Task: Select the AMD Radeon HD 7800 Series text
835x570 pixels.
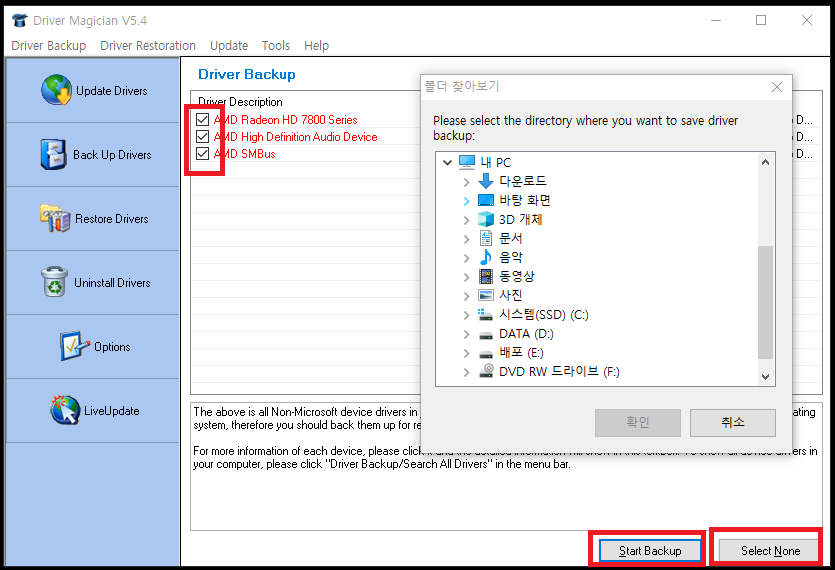Action: (x=285, y=120)
